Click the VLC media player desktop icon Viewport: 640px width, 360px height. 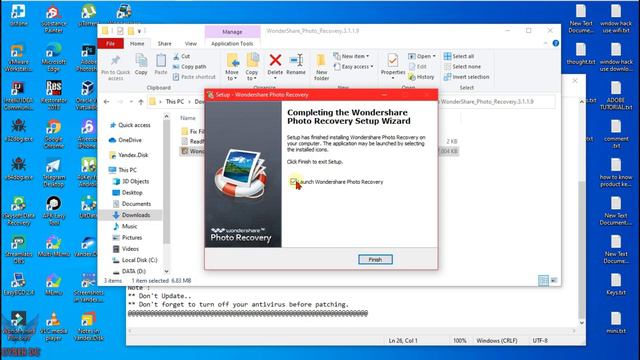(x=53, y=326)
